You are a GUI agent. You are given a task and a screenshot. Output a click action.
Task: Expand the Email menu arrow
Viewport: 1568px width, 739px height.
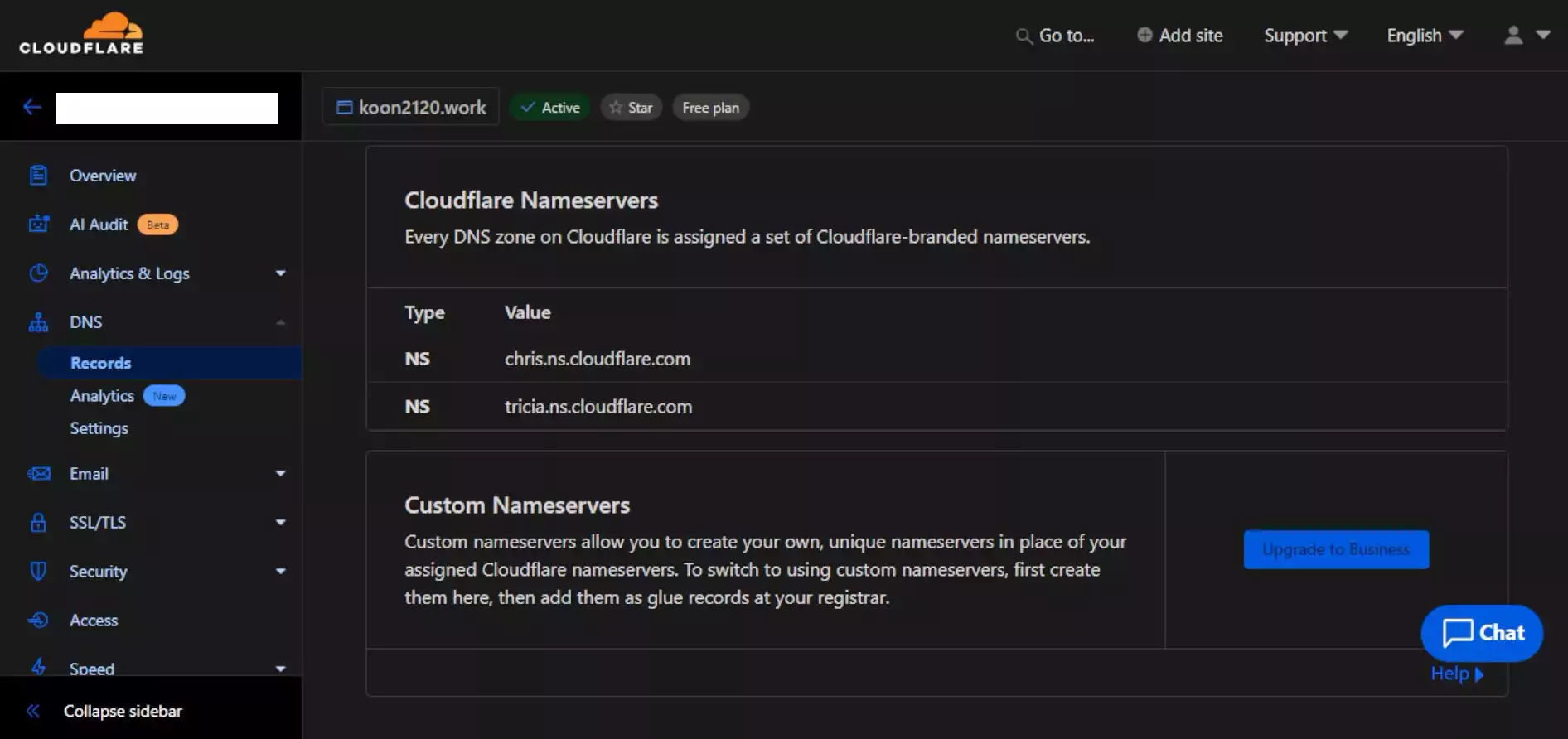(281, 474)
